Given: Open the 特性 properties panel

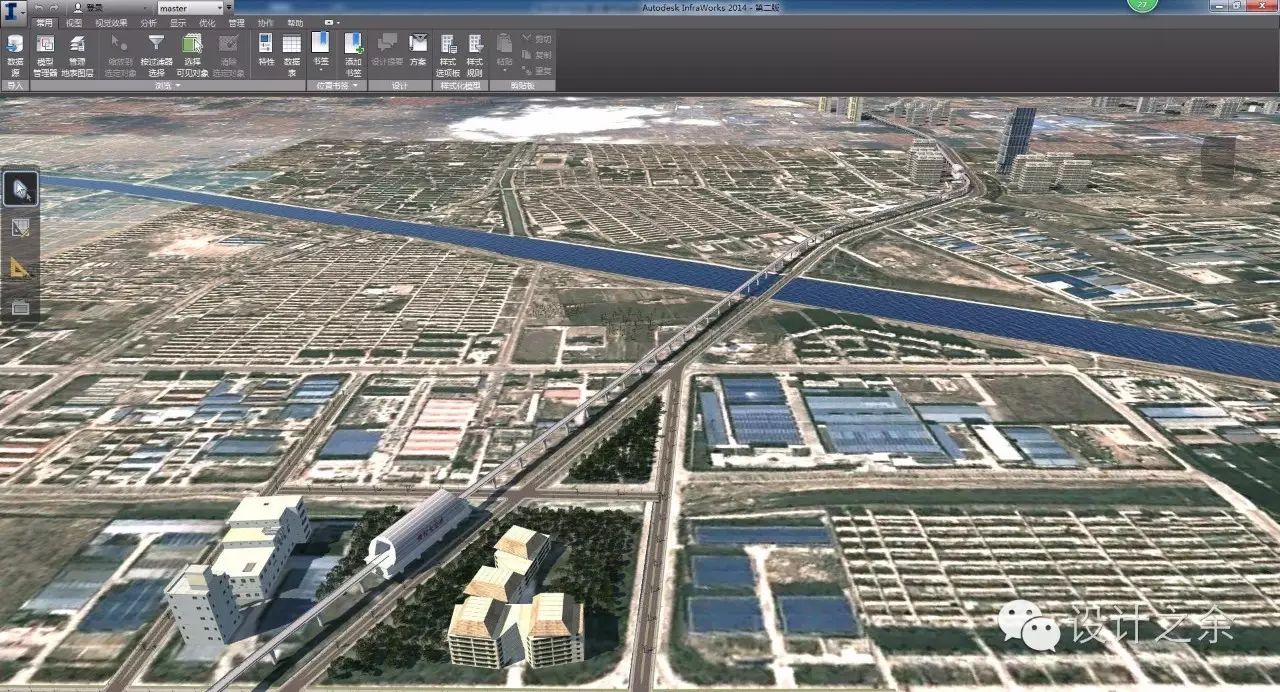Looking at the screenshot, I should [266, 52].
